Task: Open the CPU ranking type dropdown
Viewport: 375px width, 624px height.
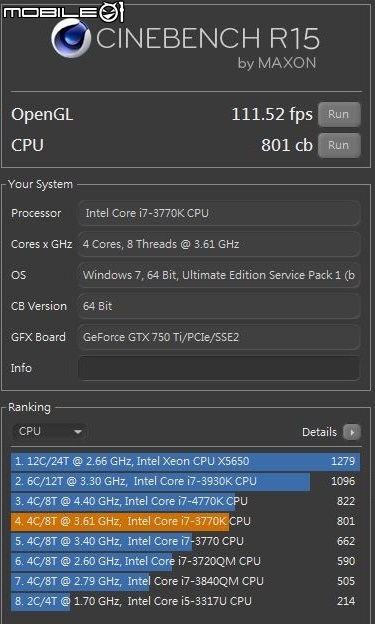Action: pyautogui.click(x=49, y=431)
